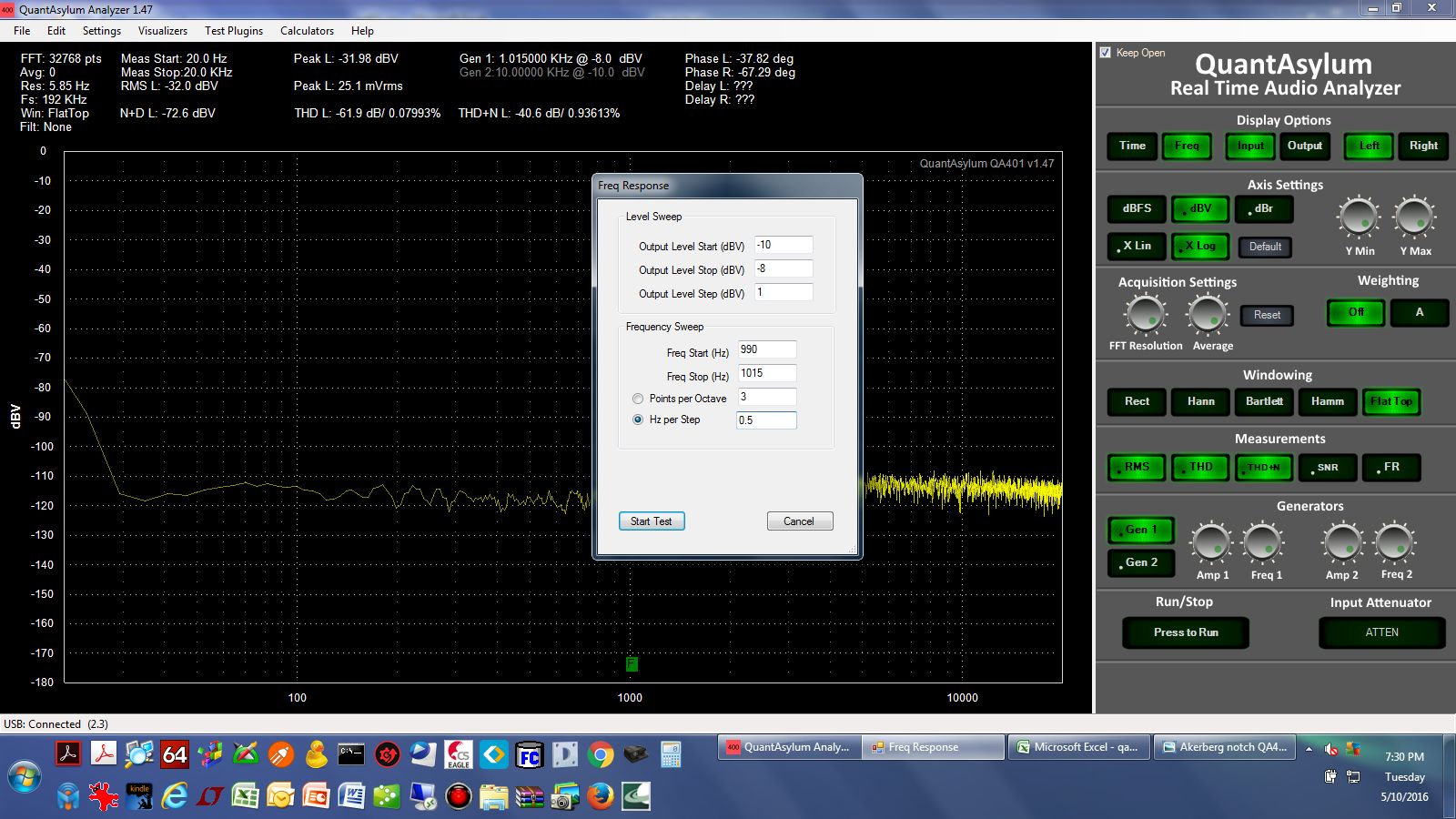Click the Hz per Step value field
The width and height of the screenshot is (1456, 819).
[767, 420]
